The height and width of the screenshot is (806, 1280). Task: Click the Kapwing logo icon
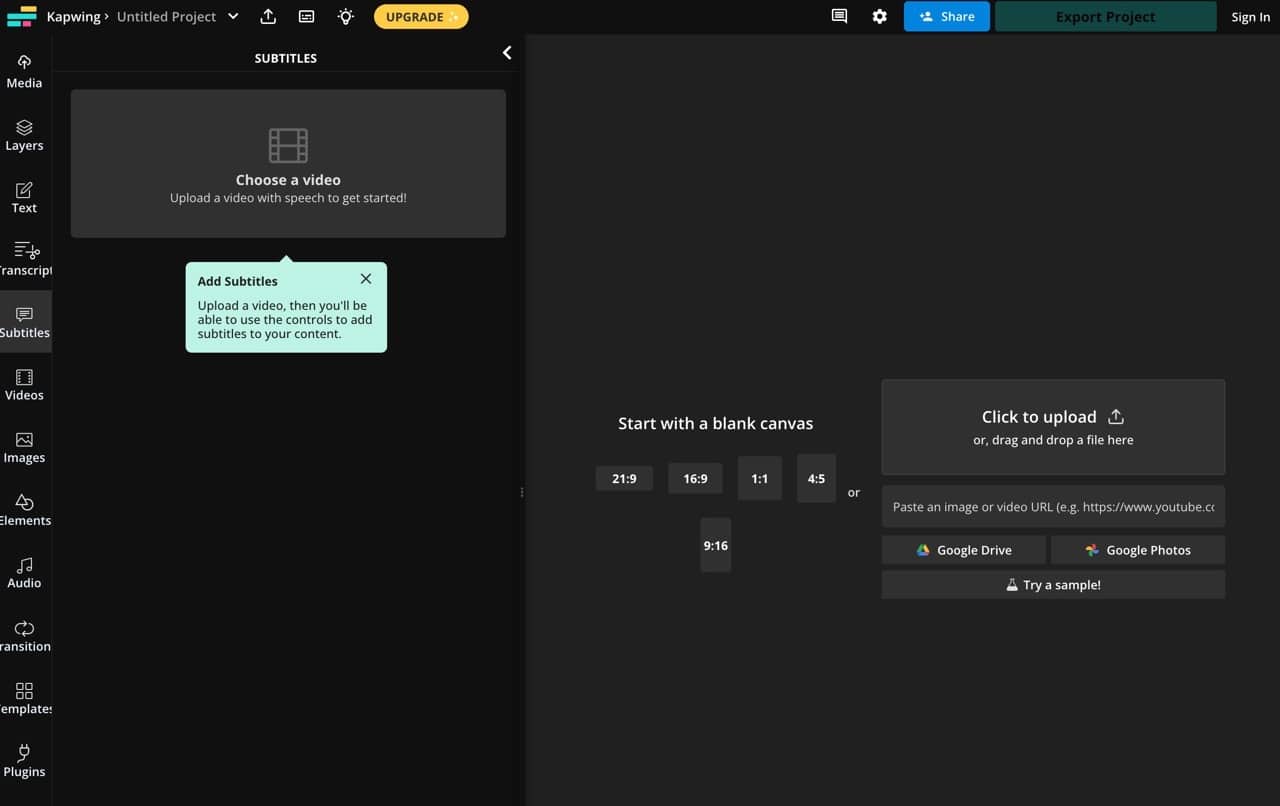point(21,16)
